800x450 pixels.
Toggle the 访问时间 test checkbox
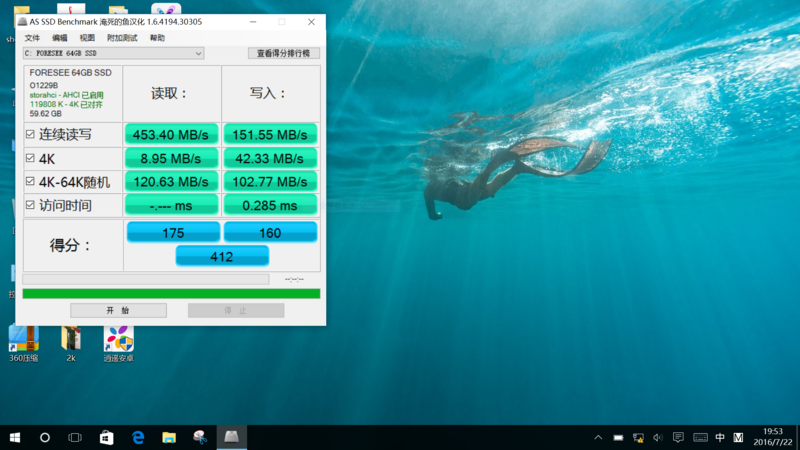tap(30, 205)
